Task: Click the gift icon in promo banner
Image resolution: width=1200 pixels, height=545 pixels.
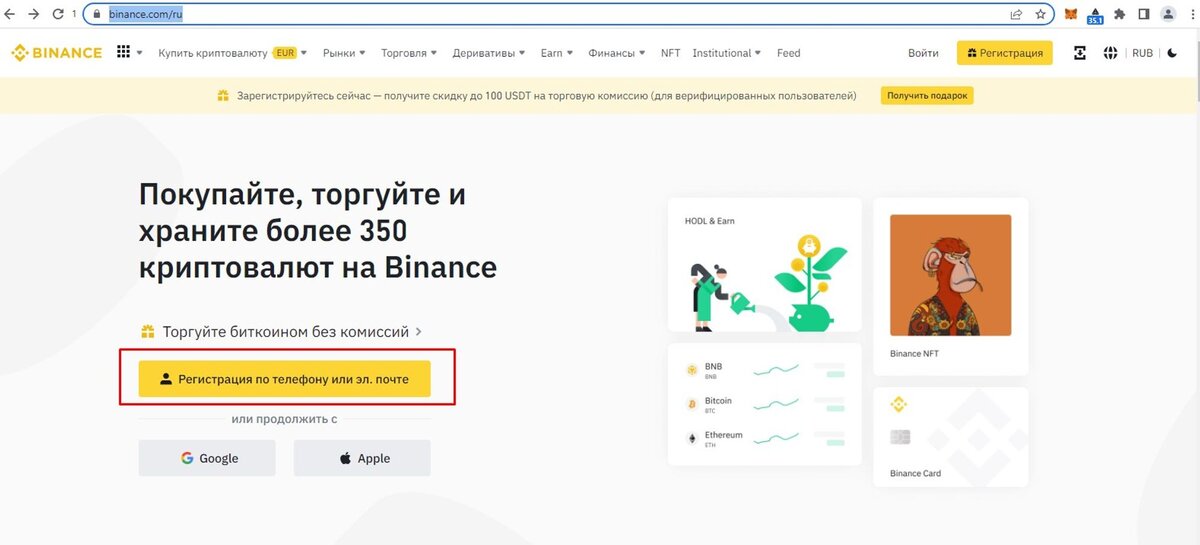Action: point(223,96)
